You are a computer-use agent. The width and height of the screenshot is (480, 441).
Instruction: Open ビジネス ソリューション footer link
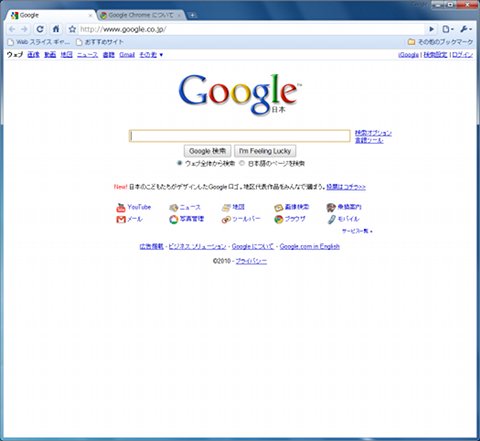[197, 247]
